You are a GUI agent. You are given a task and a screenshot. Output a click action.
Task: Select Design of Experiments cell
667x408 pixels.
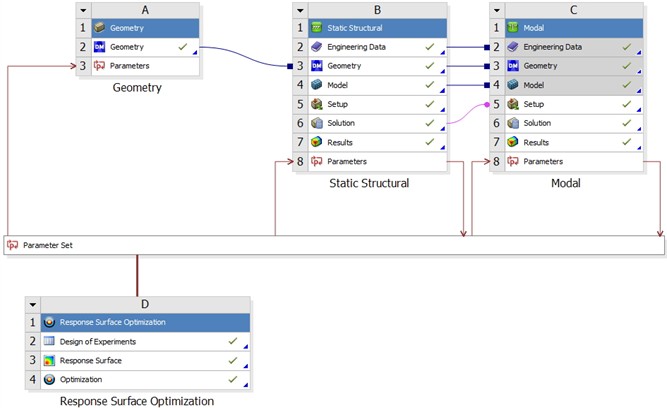click(x=145, y=342)
